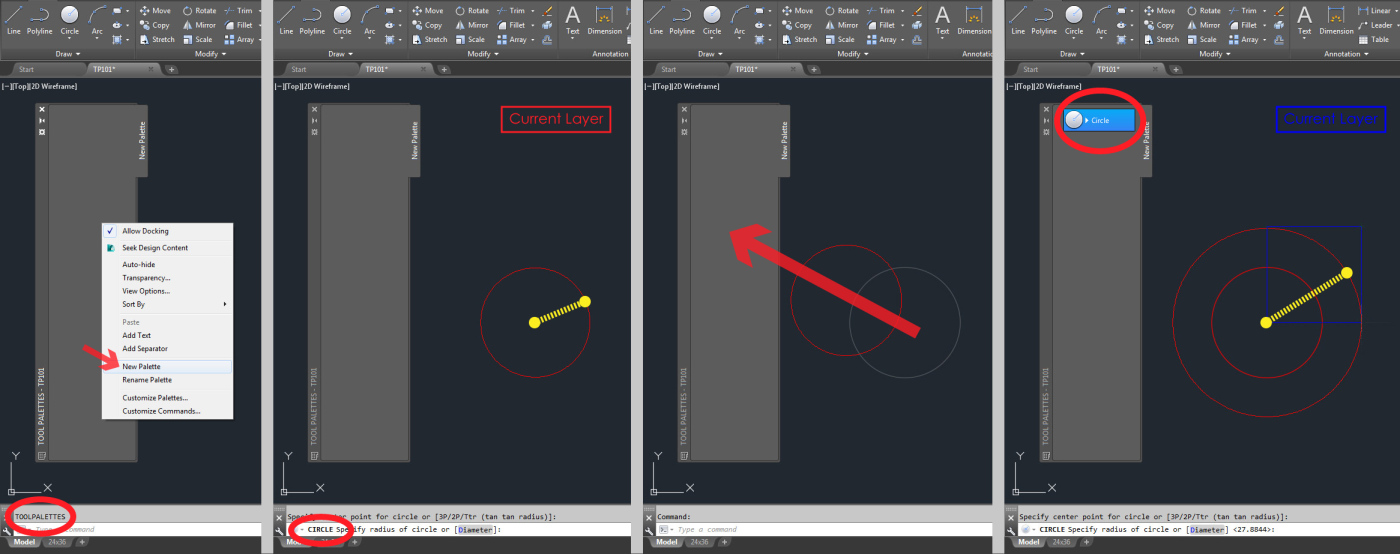Click Transparency option in context menu
The image size is (1400, 554).
(146, 278)
